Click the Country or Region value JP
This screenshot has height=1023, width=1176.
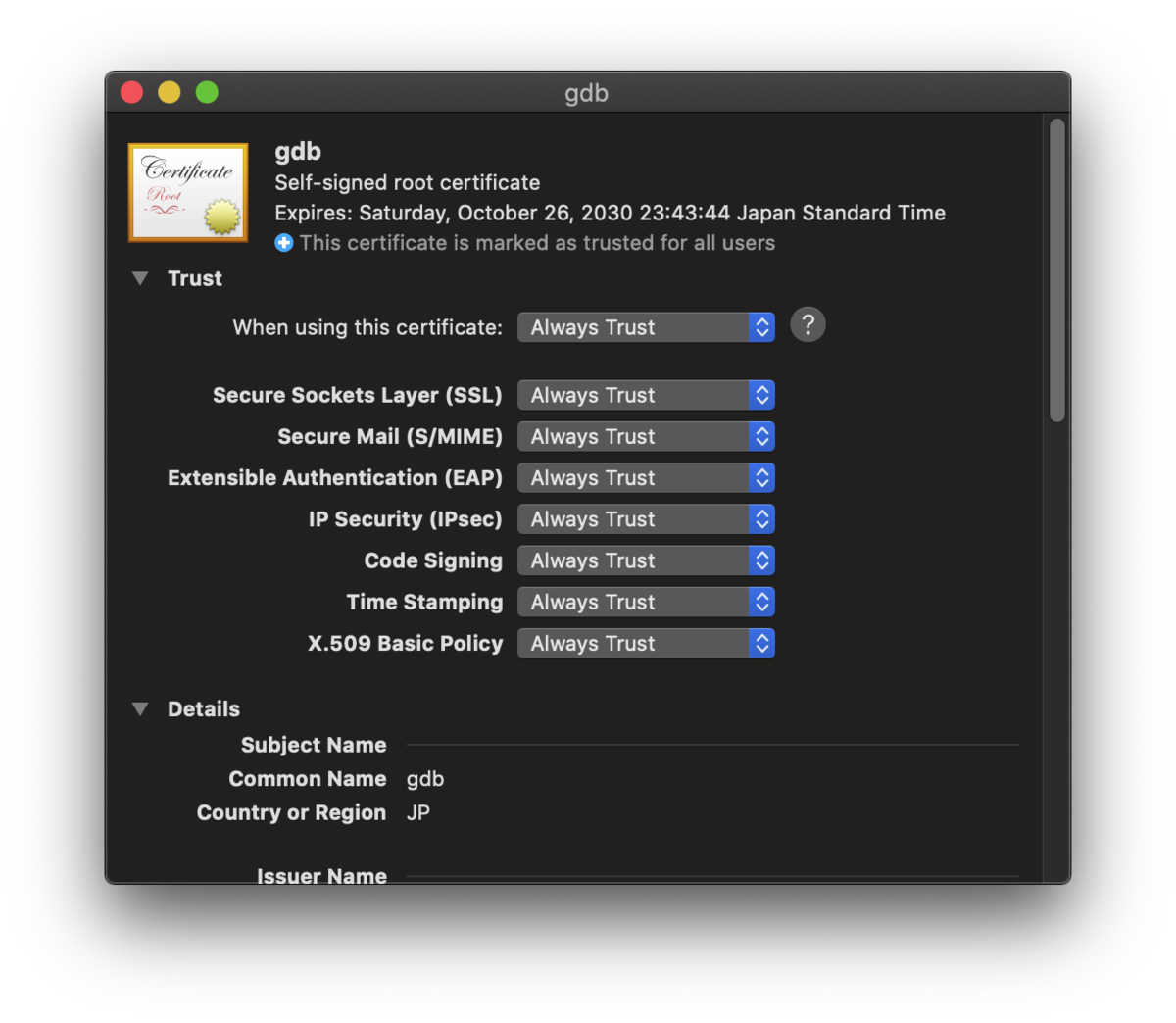click(418, 812)
